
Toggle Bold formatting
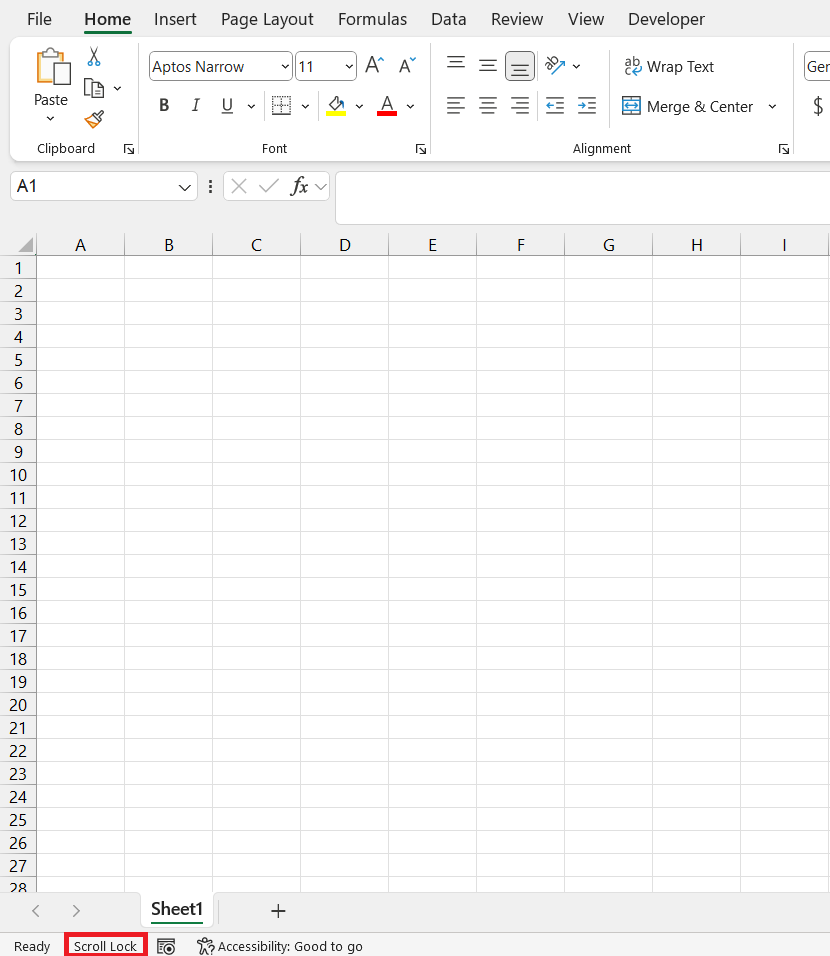pyautogui.click(x=163, y=105)
